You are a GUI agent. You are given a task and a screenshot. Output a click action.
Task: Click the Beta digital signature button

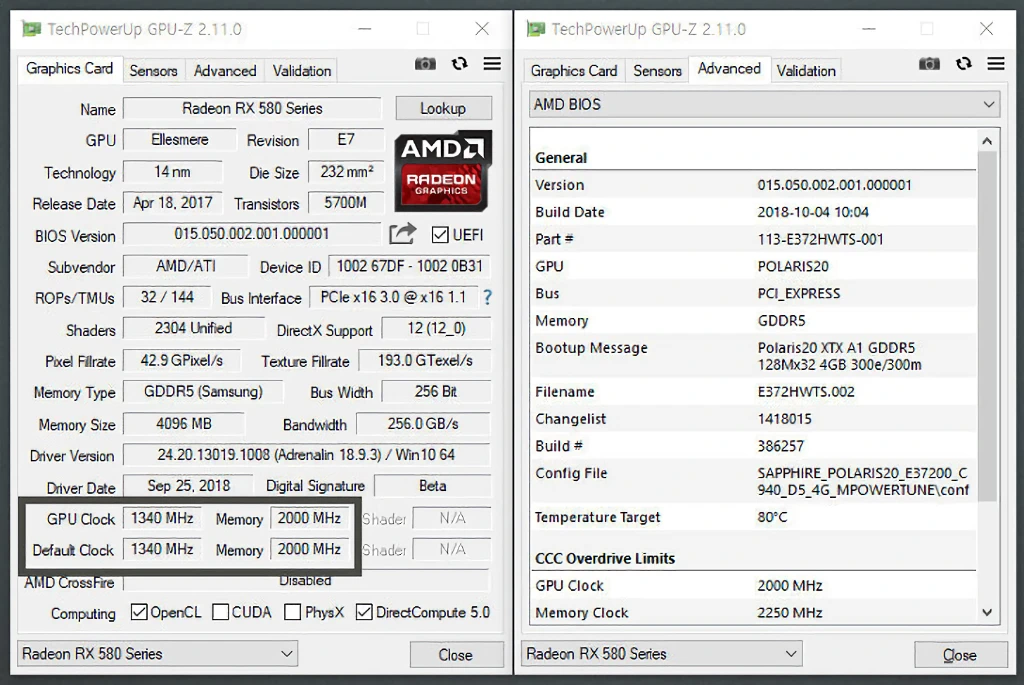432,486
